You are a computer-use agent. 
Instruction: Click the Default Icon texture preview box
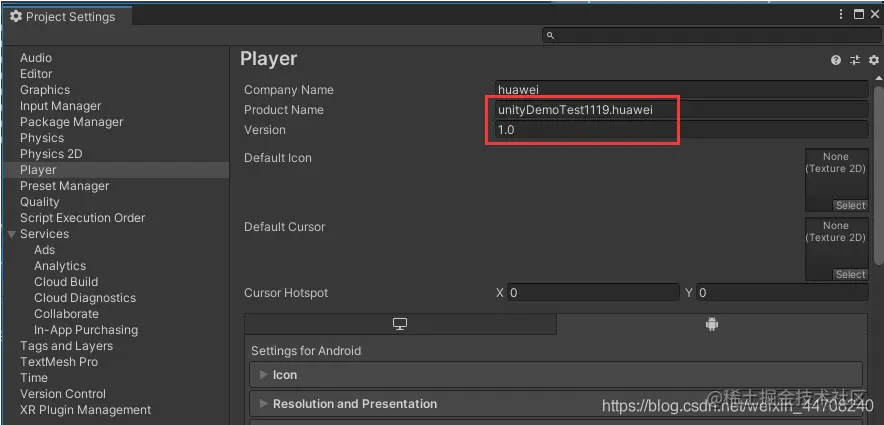[x=837, y=180]
